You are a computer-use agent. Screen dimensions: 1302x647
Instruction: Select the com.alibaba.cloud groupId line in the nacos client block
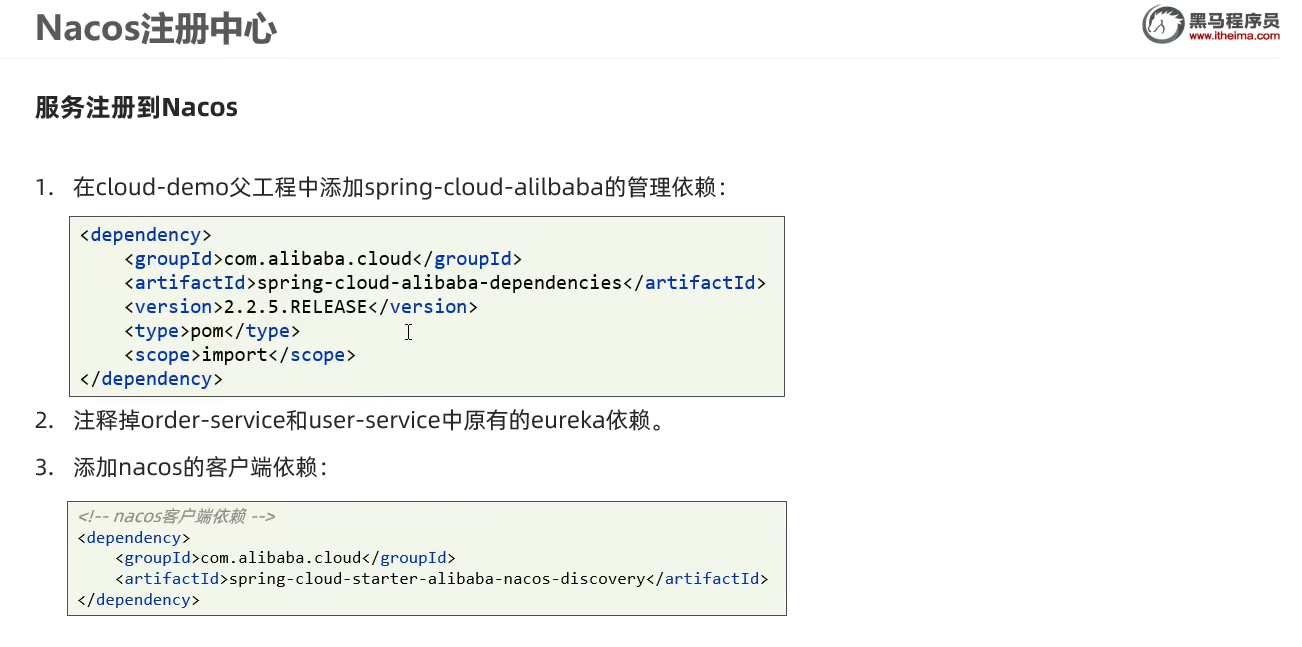coord(286,558)
